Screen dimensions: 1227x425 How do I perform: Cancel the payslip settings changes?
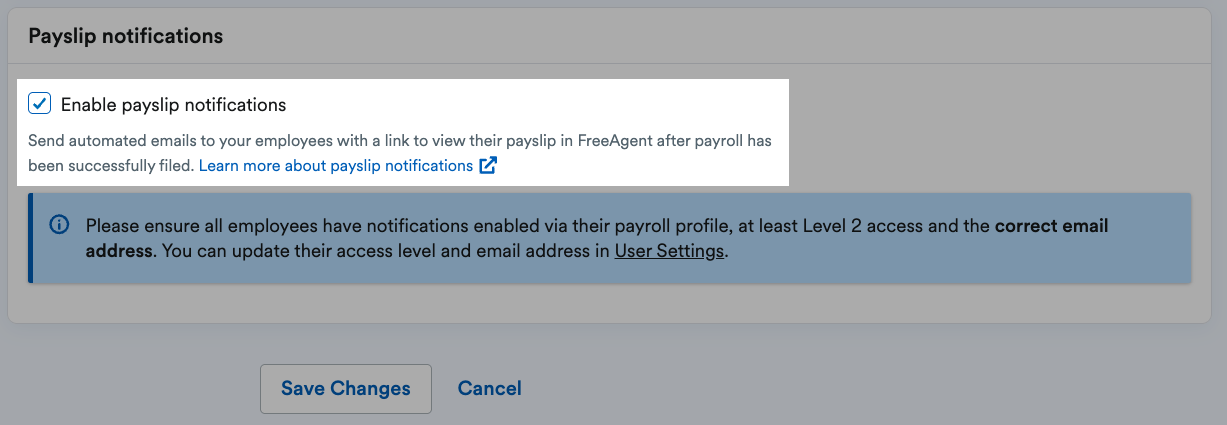[489, 389]
